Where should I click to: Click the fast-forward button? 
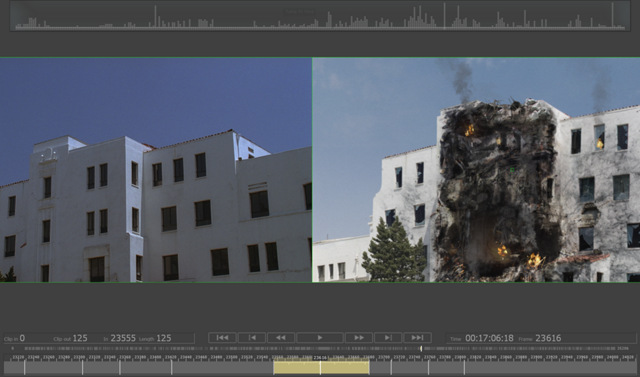(x=359, y=338)
